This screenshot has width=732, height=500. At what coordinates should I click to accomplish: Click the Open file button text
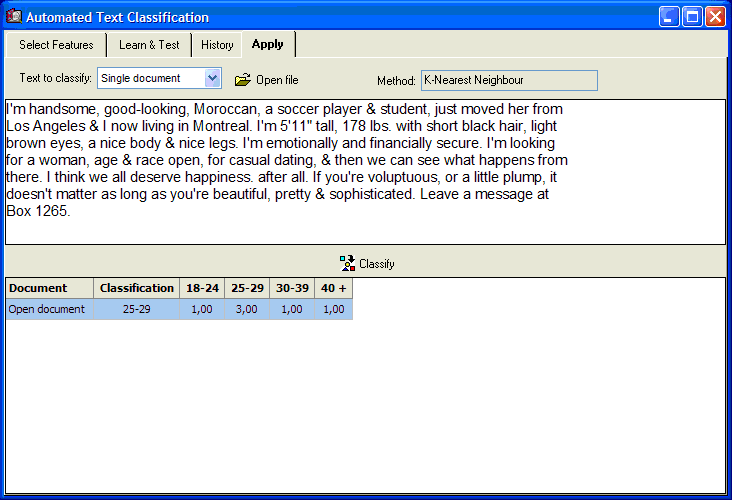(x=277, y=80)
